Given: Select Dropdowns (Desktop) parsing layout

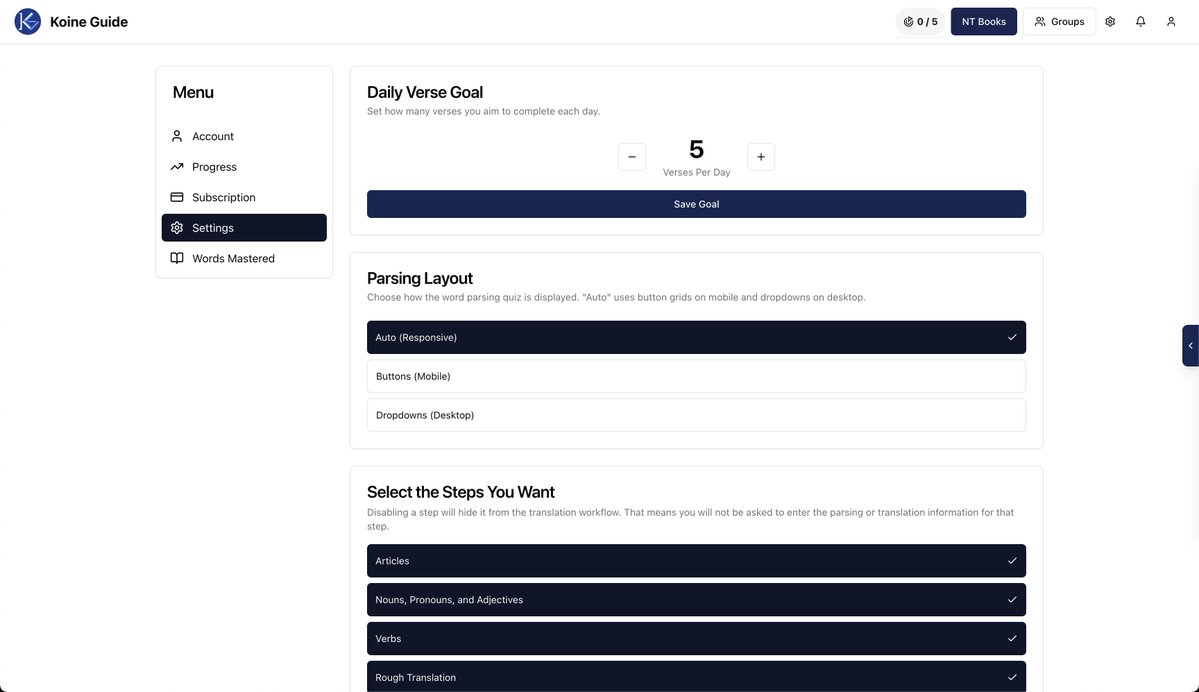Looking at the screenshot, I should (696, 415).
